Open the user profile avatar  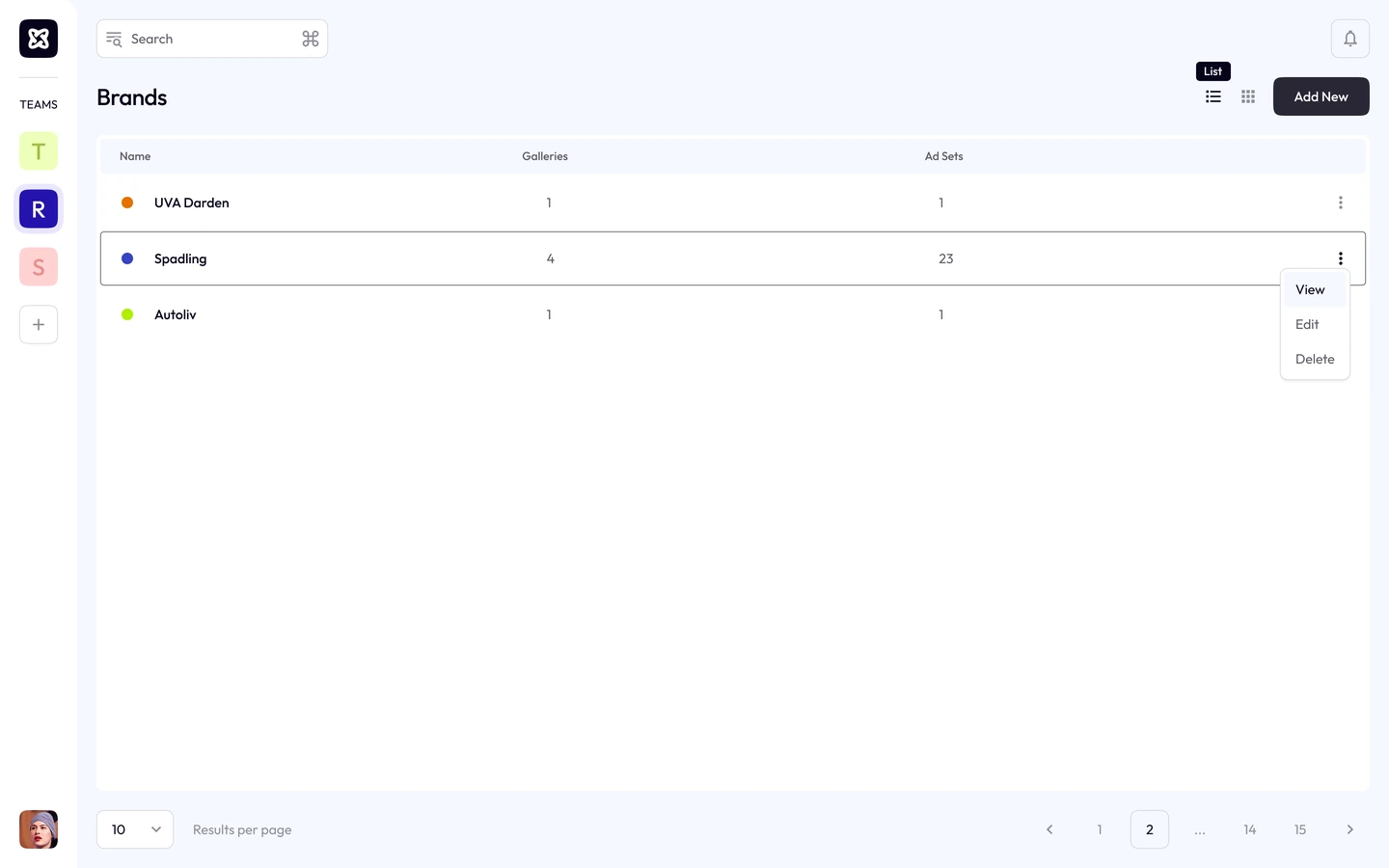[x=39, y=829]
